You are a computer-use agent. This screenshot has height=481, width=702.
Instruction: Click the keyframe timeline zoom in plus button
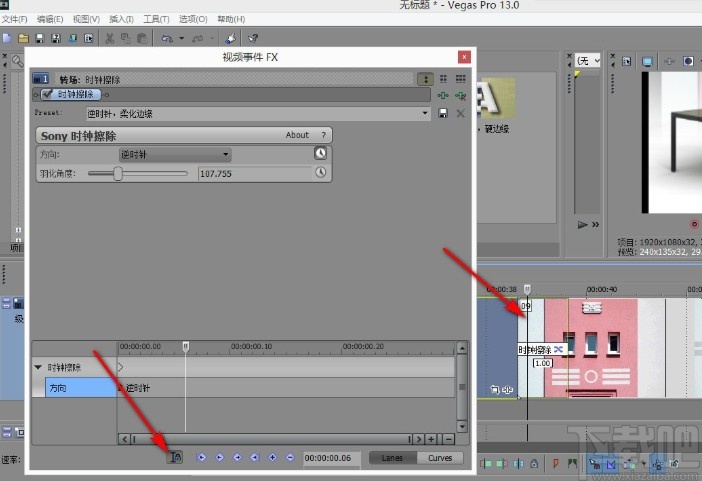(431, 439)
